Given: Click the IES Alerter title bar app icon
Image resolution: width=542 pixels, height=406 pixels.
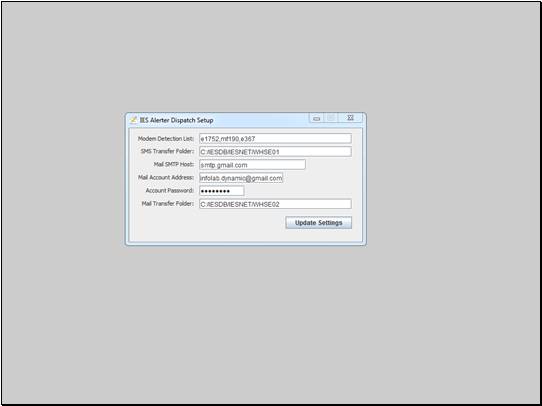Looking at the screenshot, I should pyautogui.click(x=133, y=120).
